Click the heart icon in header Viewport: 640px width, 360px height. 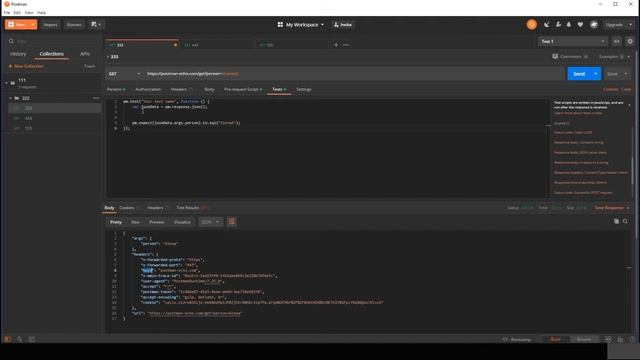(580, 24)
